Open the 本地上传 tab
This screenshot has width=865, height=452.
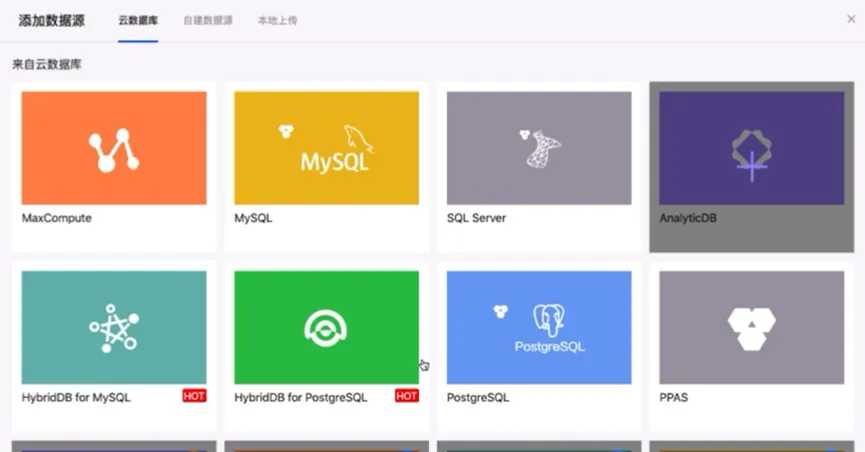277,20
